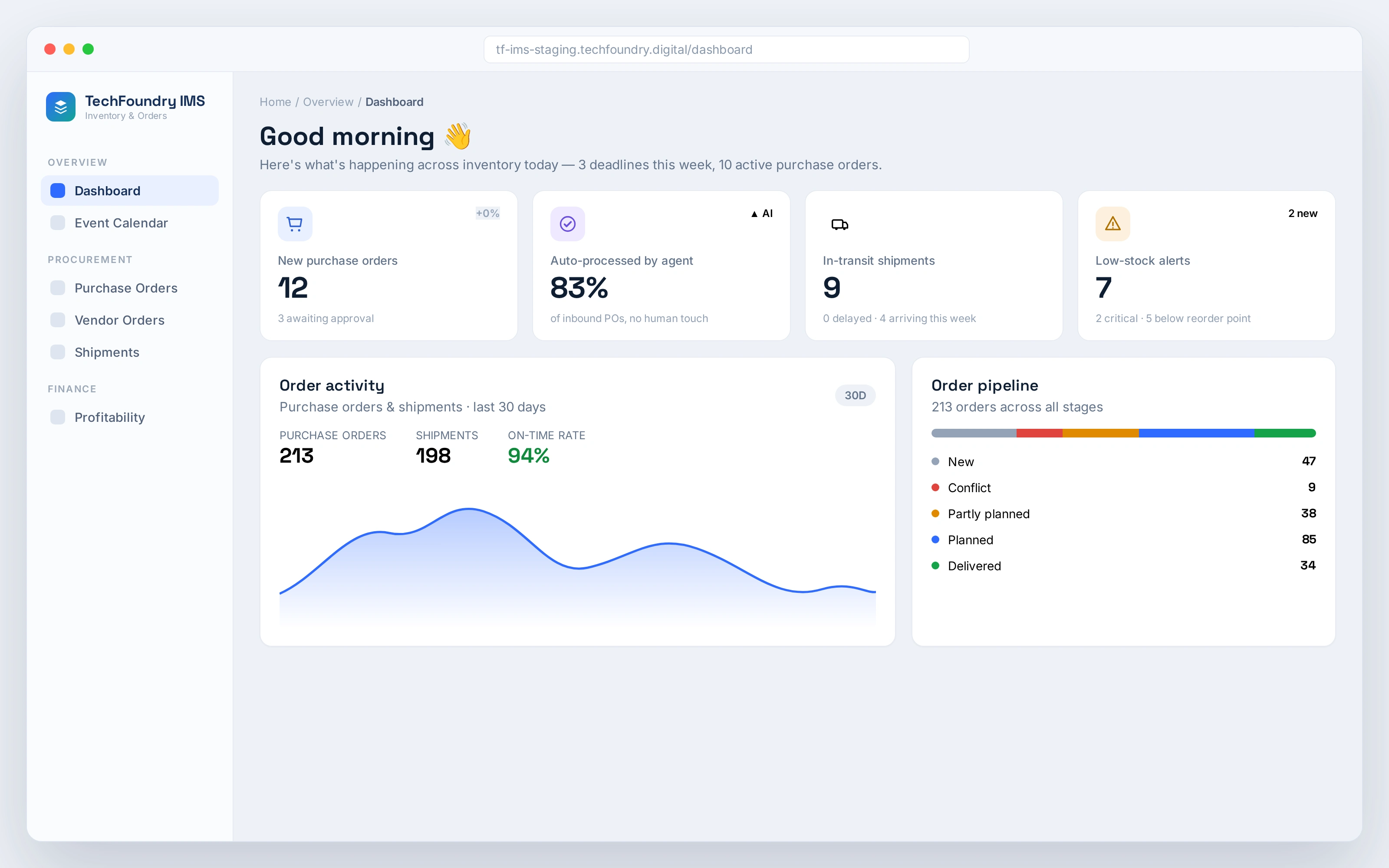
Task: Click the Home breadcrumb link
Action: pos(275,102)
